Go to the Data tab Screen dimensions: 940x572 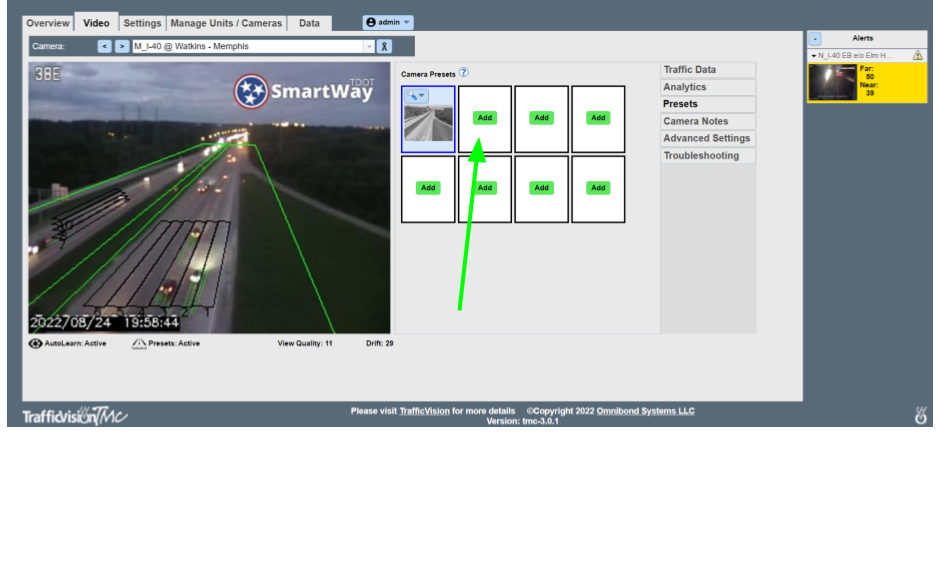coord(309,23)
